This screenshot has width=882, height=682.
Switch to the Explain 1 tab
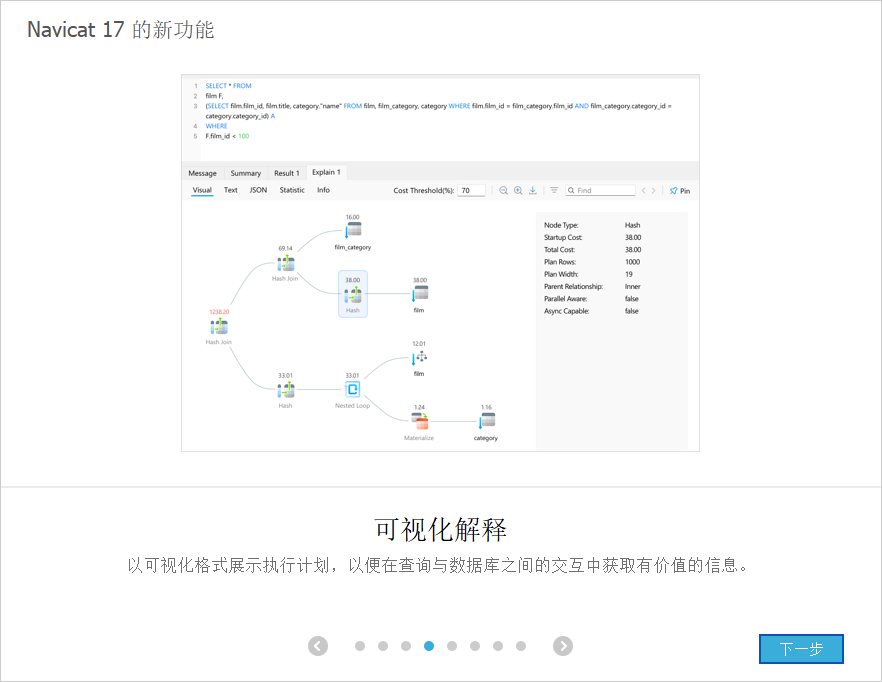pyautogui.click(x=326, y=172)
